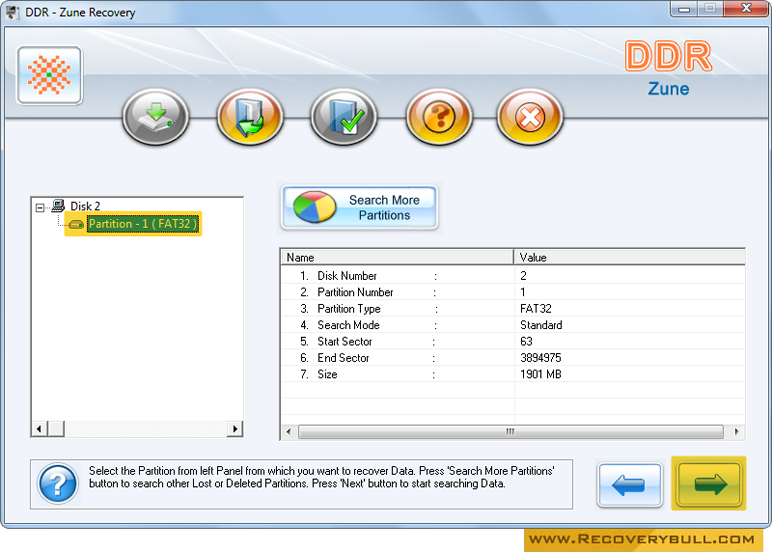772x552 pixels.
Task: Minimize the DDR - Zune Recovery window
Action: point(683,8)
